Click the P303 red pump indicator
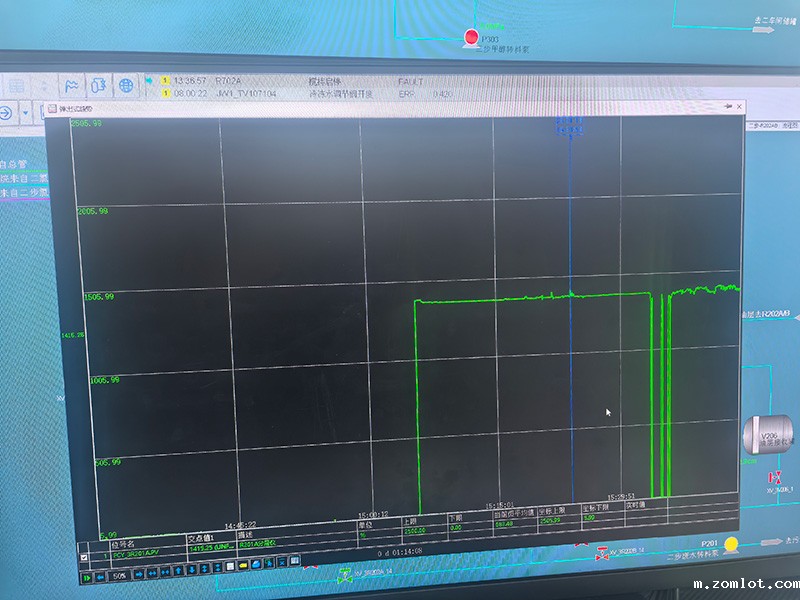The width and height of the screenshot is (800, 600). coord(471,37)
